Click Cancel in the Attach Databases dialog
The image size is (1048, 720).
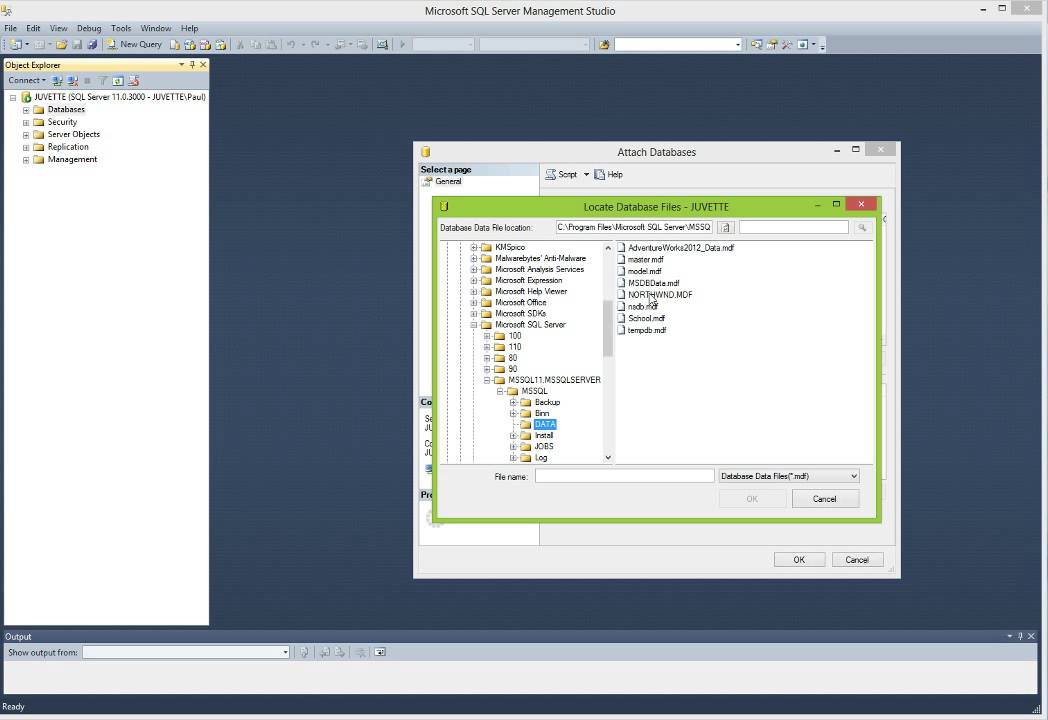point(857,560)
